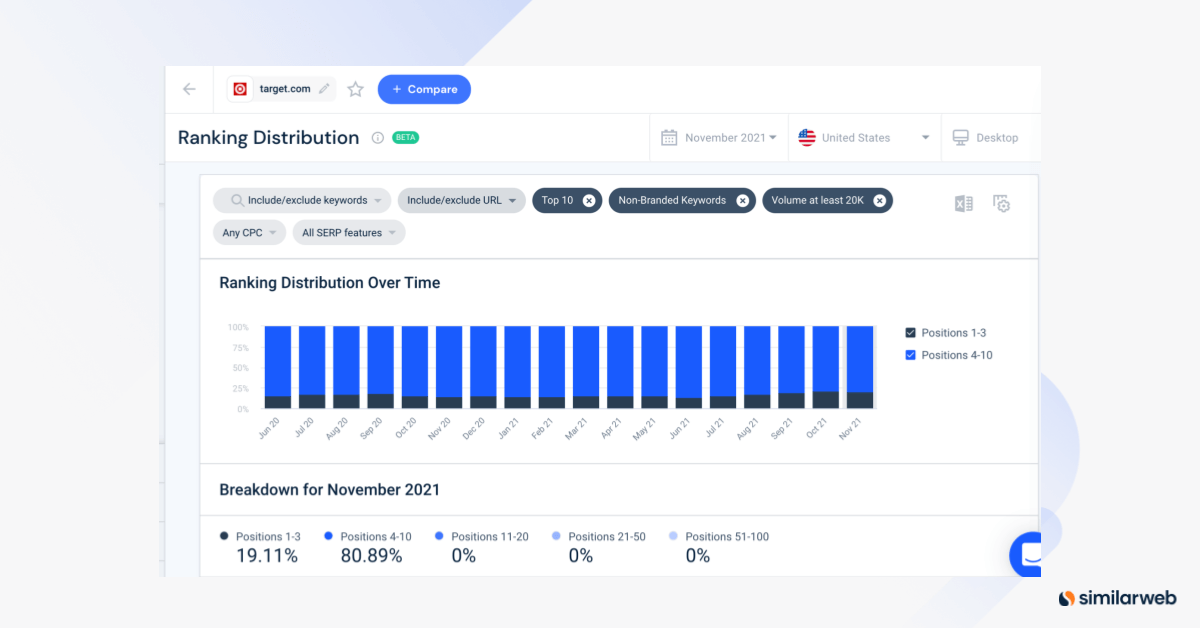Screen dimensions: 1200x628
Task: Open the table settings gear icon
Action: coord(1001,203)
